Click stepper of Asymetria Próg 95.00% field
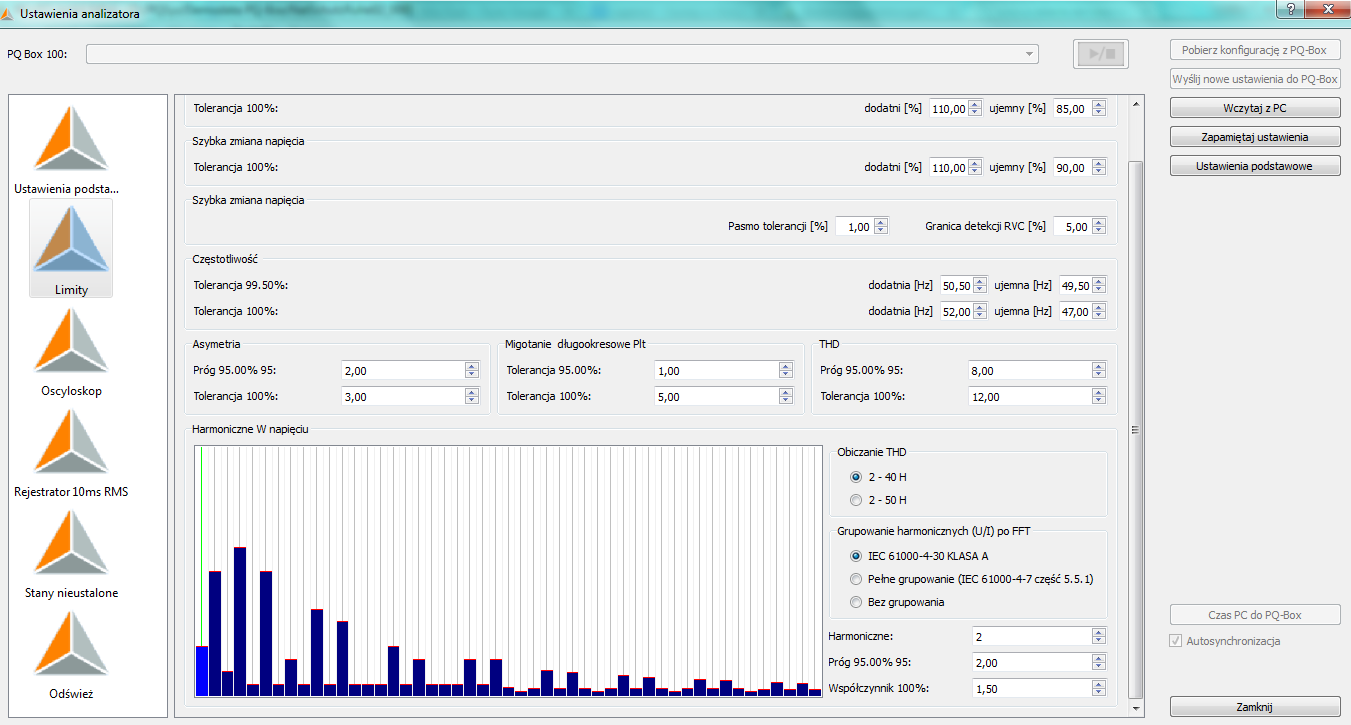This screenshot has height=725, width=1351. (472, 370)
